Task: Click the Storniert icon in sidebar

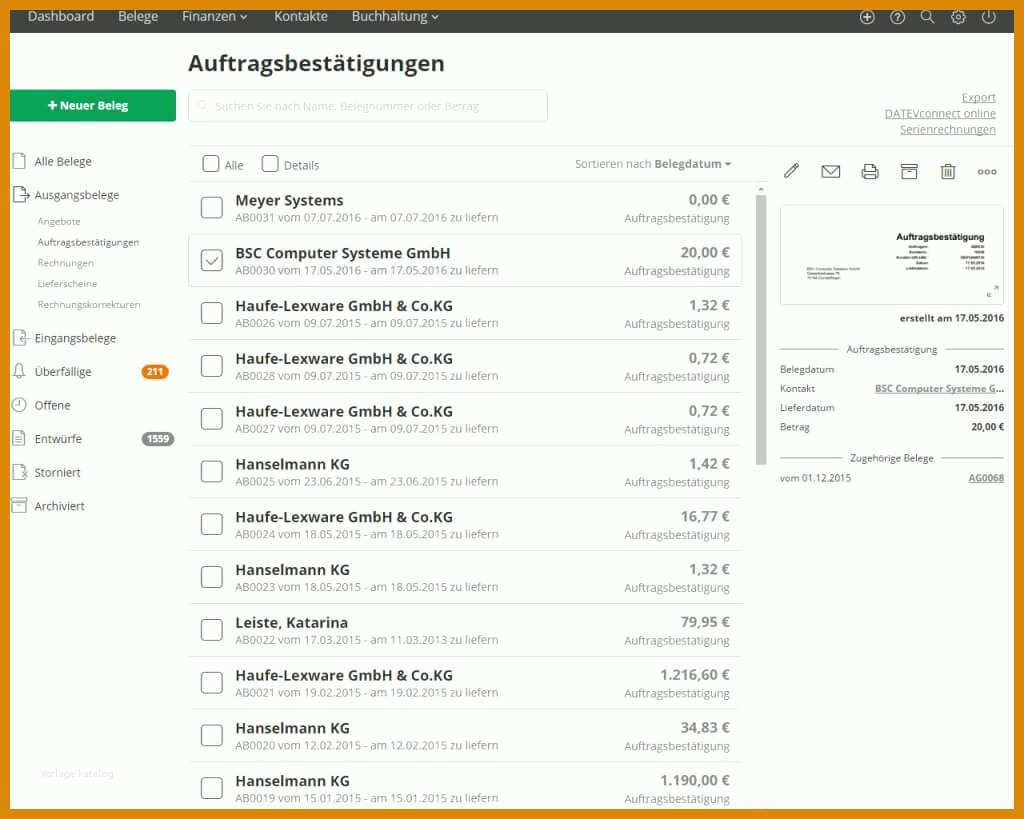Action: point(20,472)
